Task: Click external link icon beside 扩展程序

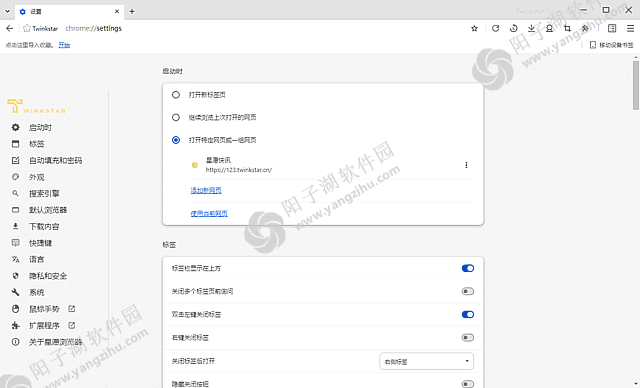Action: pos(71,325)
